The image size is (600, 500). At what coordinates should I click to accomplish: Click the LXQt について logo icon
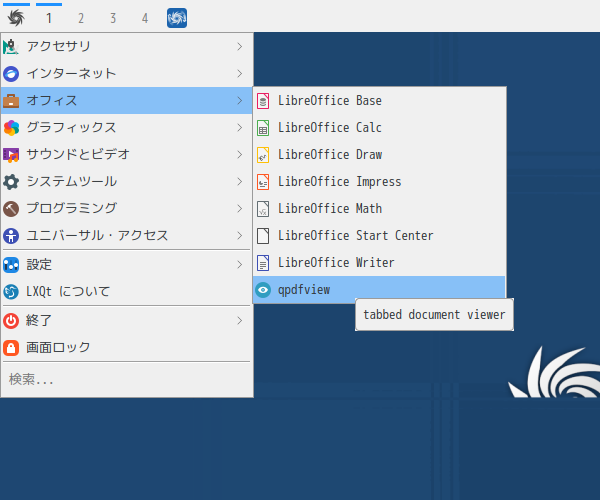pyautogui.click(x=11, y=292)
